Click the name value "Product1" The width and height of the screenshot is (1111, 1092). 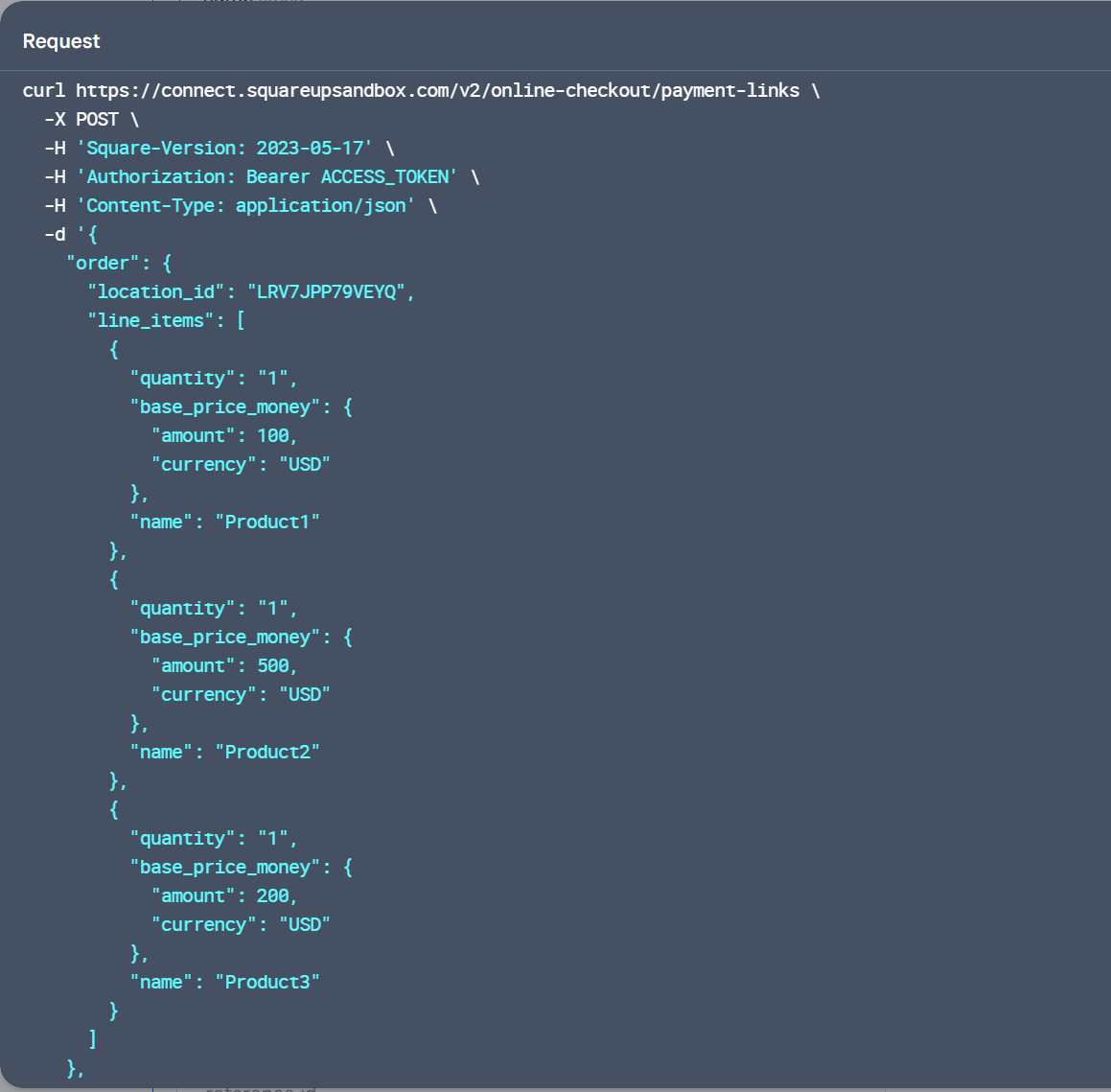point(267,522)
